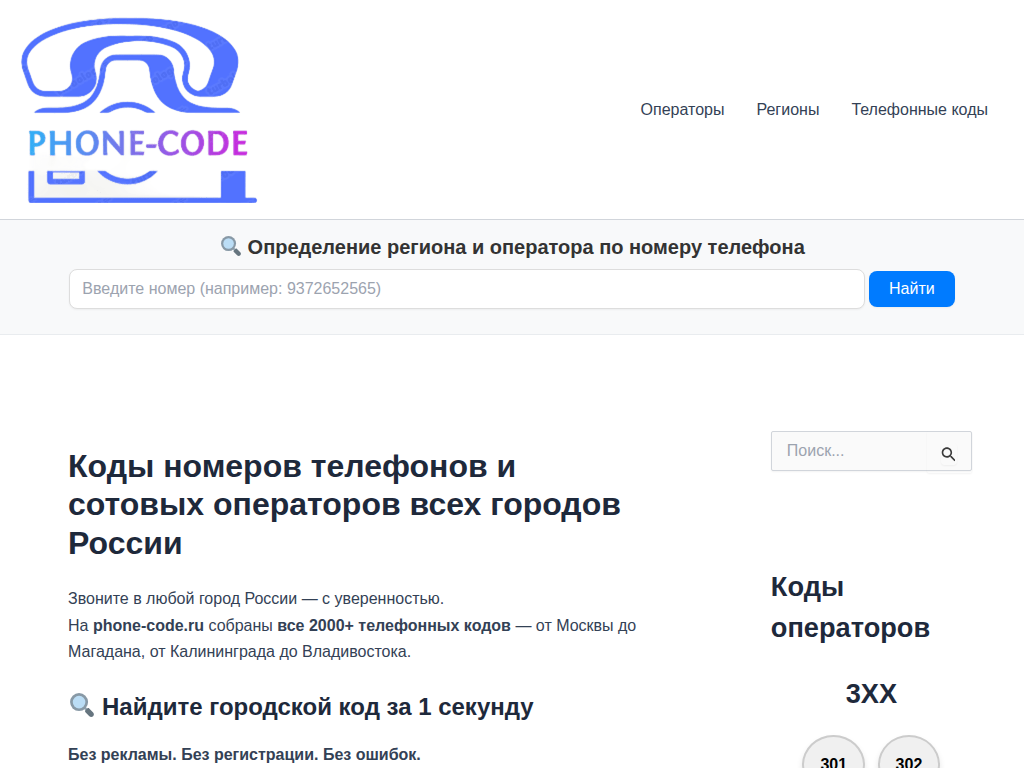Image resolution: width=1024 pixels, height=768 pixels.
Task: Click inside the Поиск sidebar search box
Action: tap(850, 451)
